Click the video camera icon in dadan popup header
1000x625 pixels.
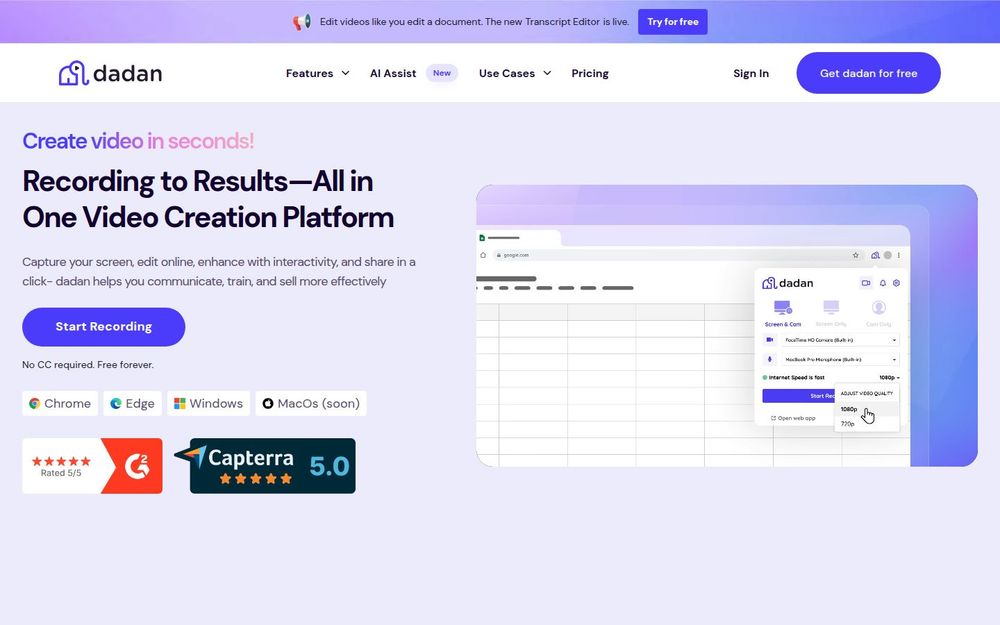point(866,283)
